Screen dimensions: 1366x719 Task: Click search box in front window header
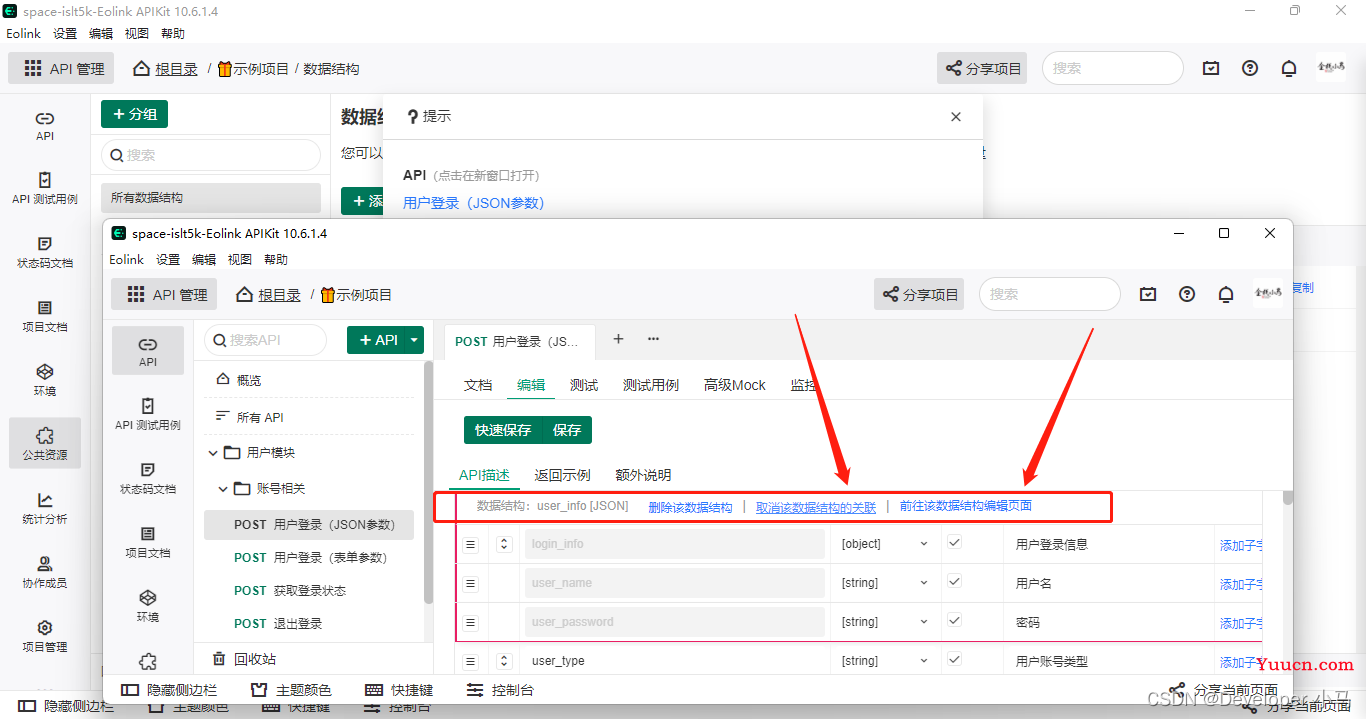[1050, 294]
